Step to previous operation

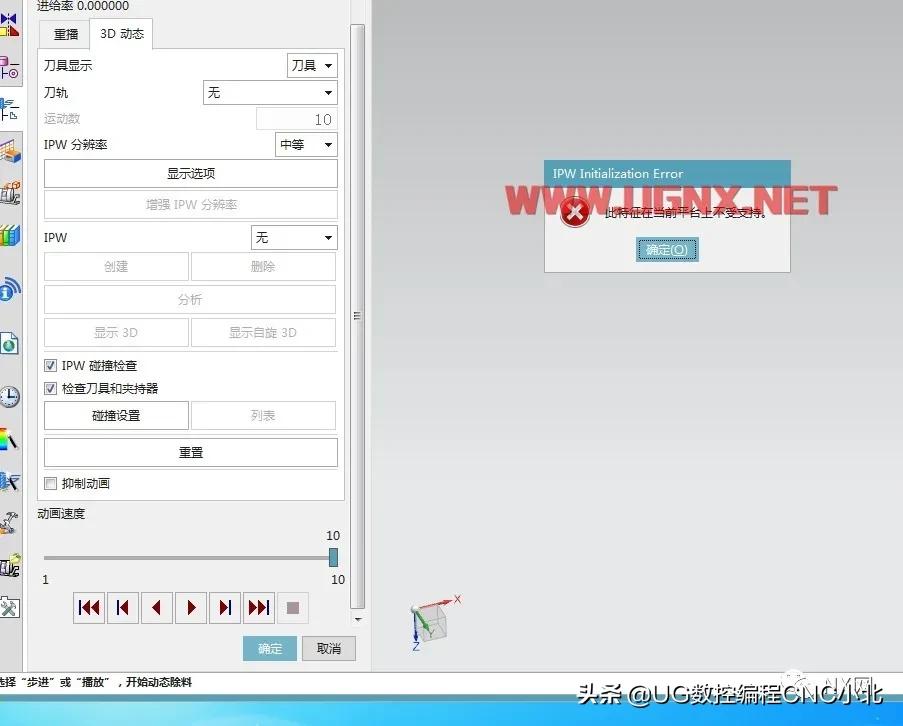coord(123,607)
